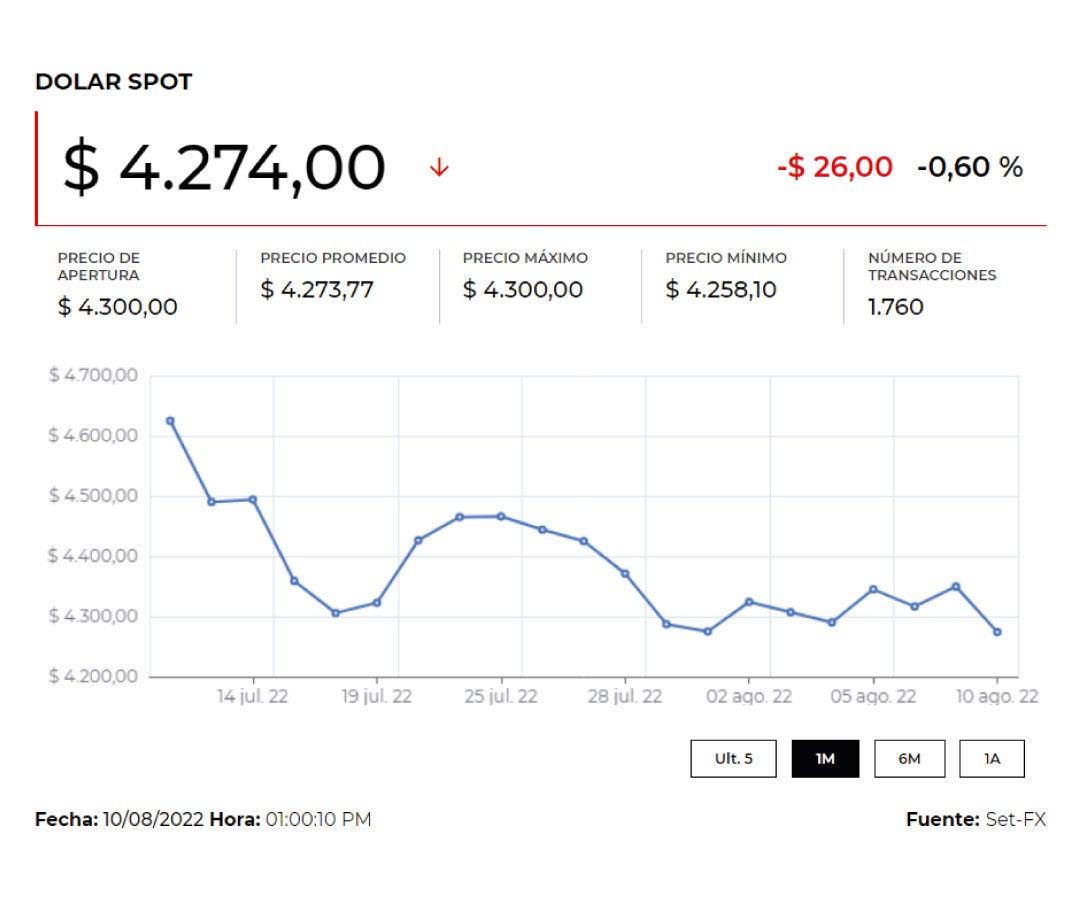Click data point above 14 jul. 22

coord(253,499)
